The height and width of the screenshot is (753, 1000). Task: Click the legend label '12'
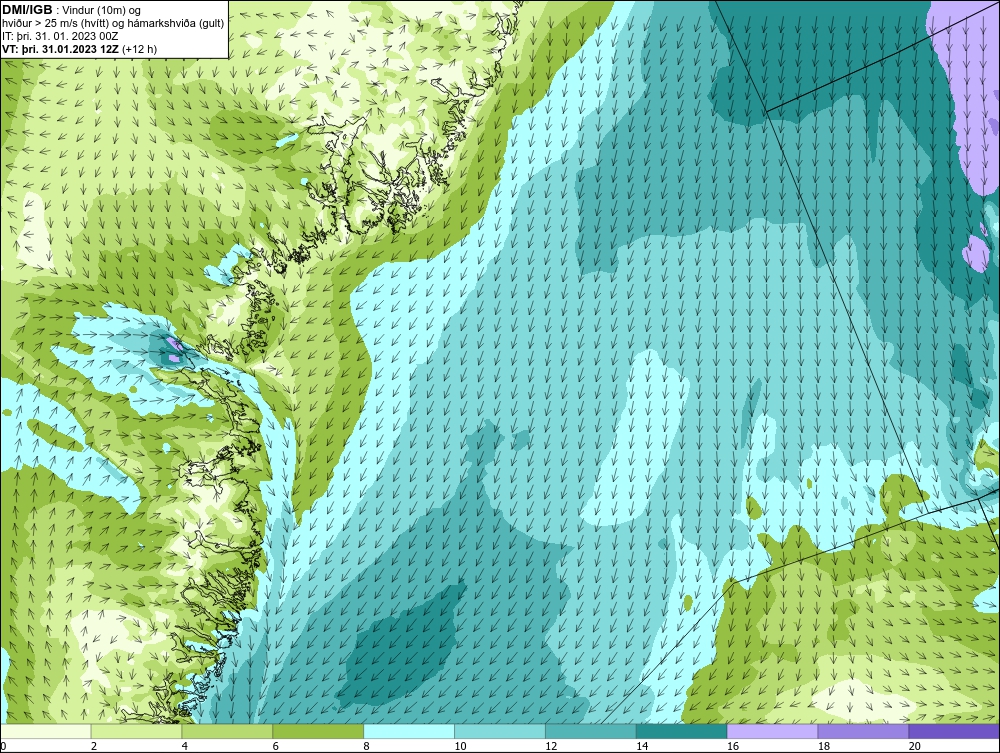[551, 746]
